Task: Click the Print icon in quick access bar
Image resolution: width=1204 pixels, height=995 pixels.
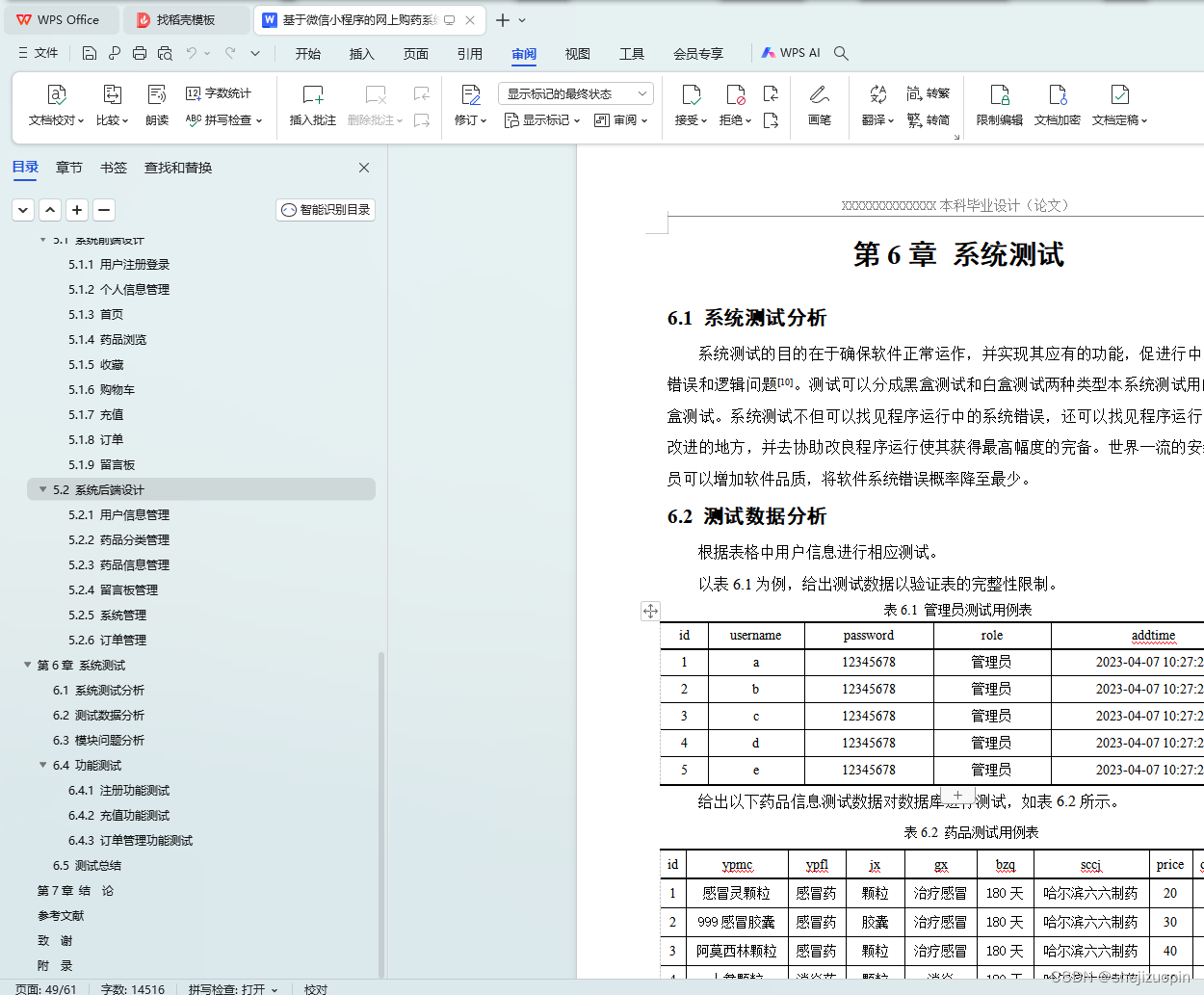Action: point(140,53)
